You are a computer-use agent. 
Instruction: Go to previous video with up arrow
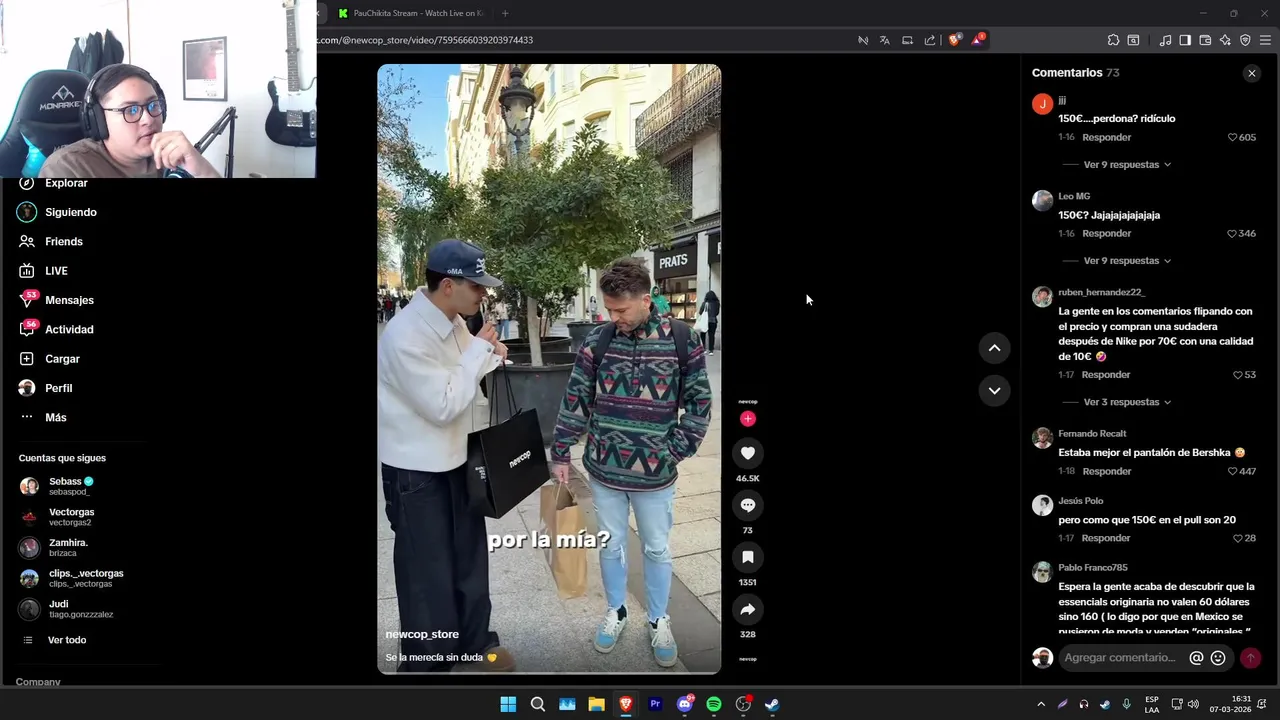pyautogui.click(x=994, y=348)
